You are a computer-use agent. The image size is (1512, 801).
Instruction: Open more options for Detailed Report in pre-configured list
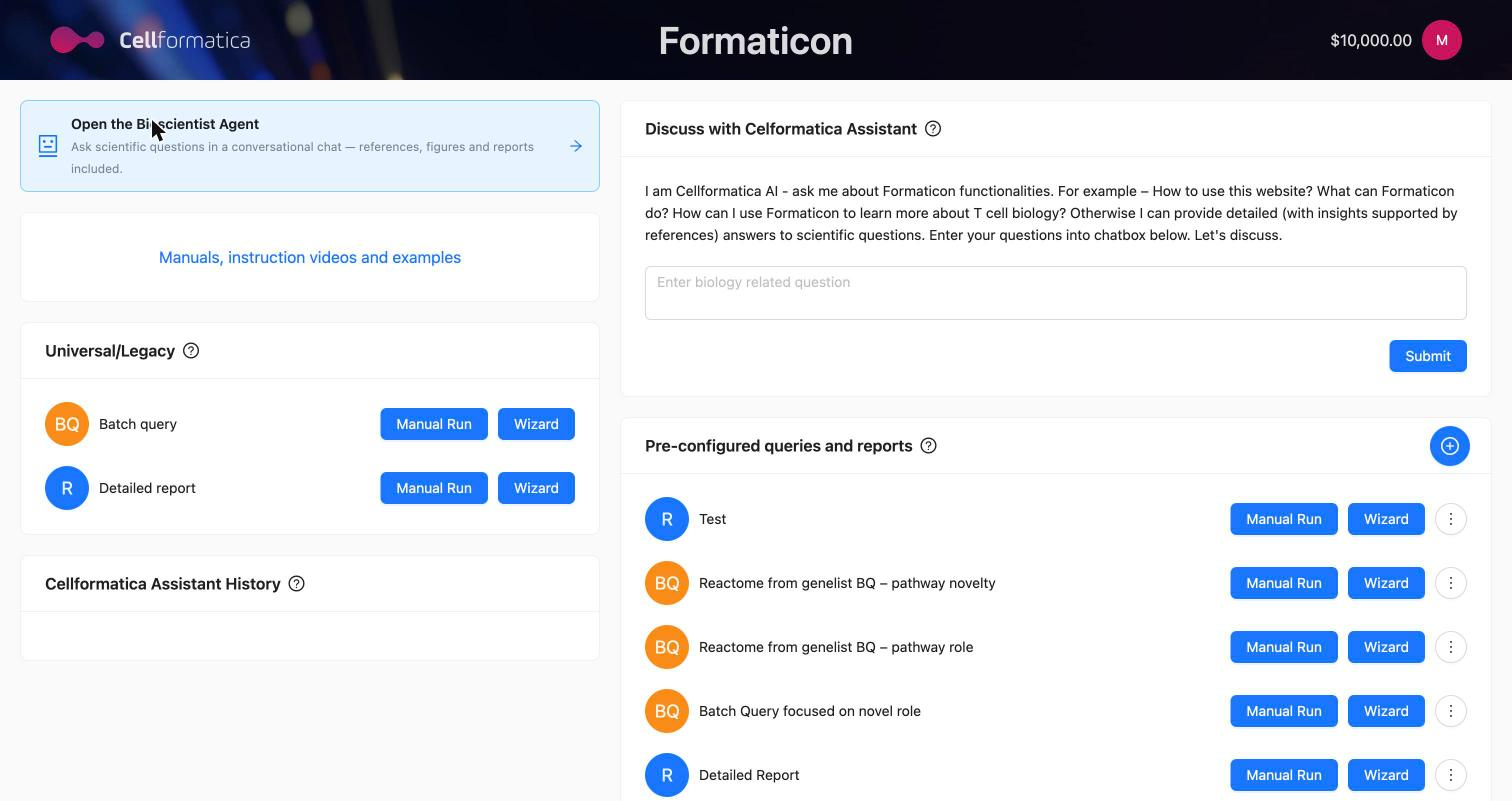click(1451, 775)
